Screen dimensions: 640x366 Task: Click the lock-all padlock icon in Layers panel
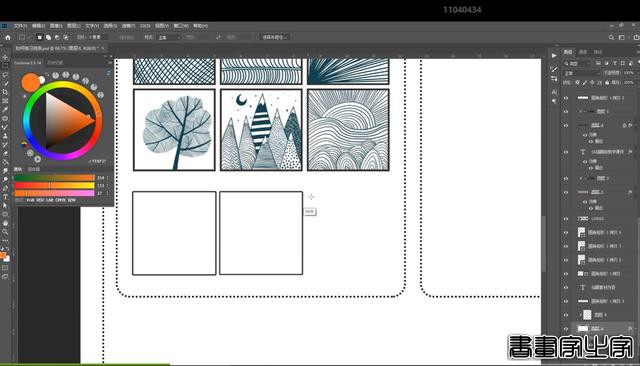click(607, 82)
